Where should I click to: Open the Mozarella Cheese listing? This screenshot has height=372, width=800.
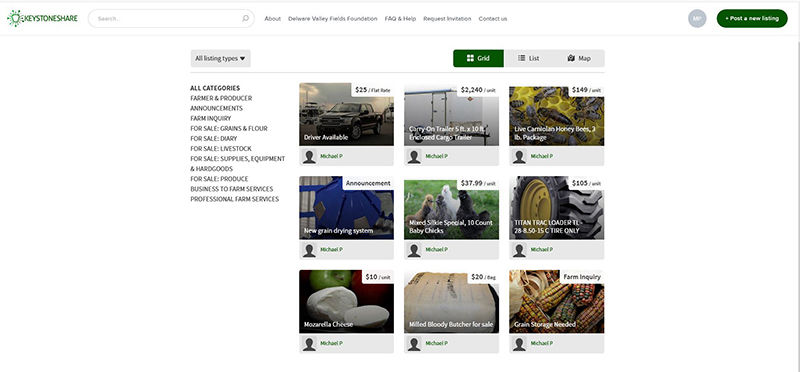tap(346, 302)
